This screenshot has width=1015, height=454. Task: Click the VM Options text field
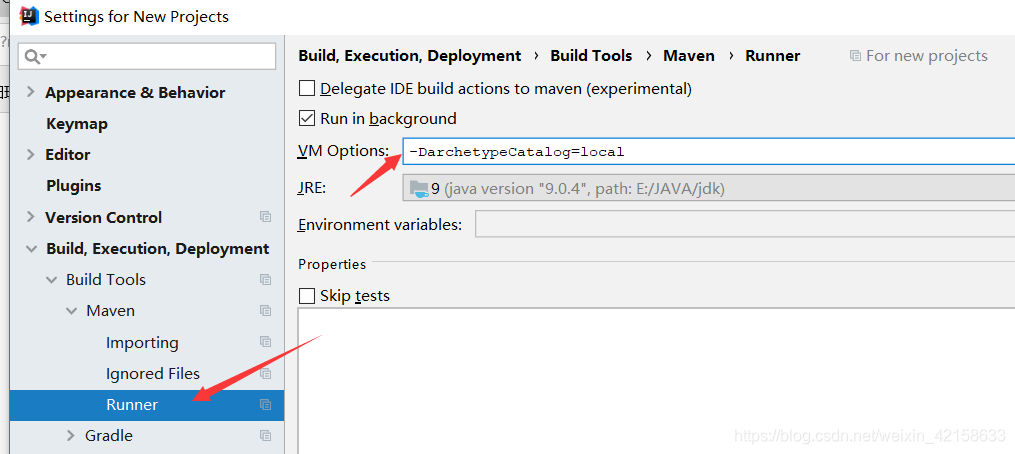709,152
